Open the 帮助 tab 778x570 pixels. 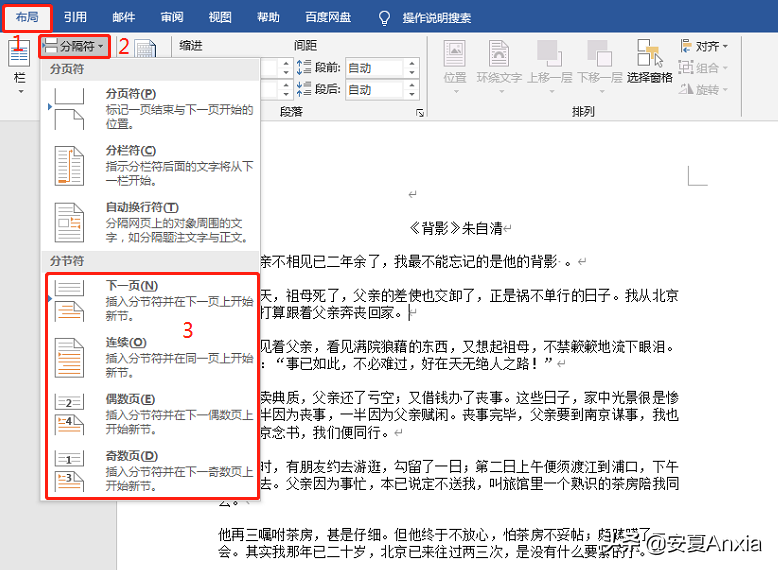click(x=268, y=17)
